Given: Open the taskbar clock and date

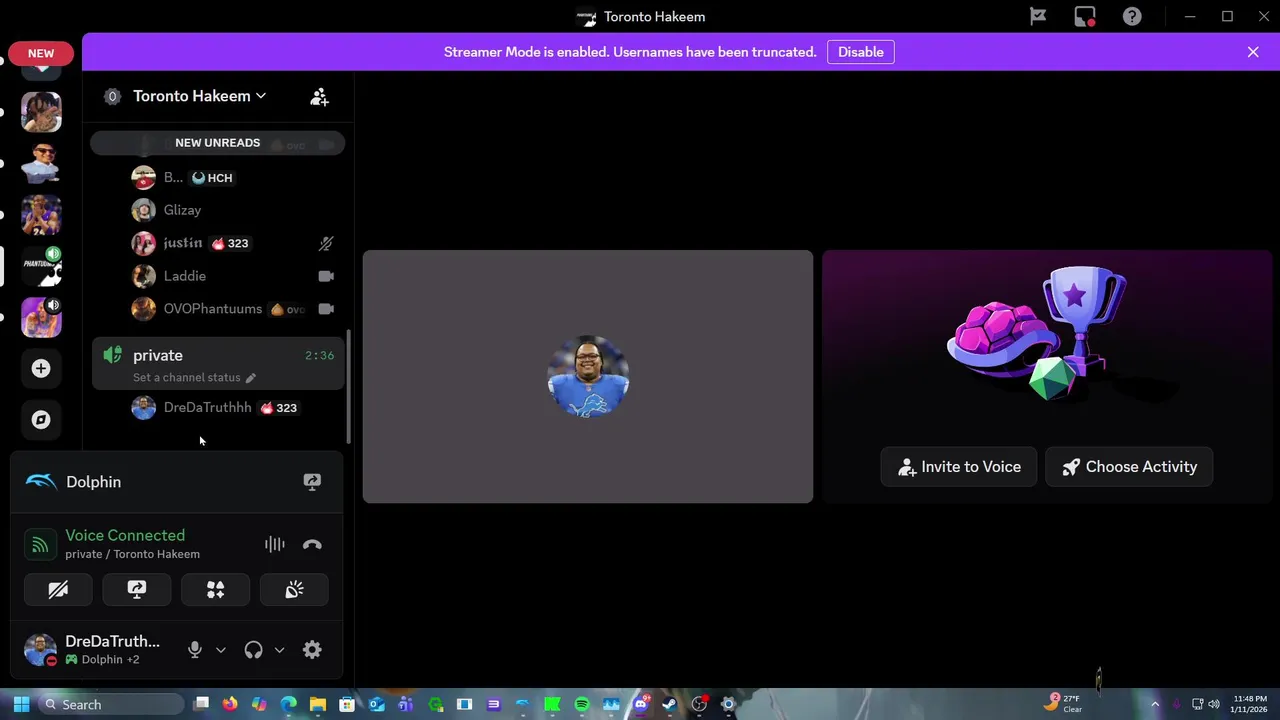Looking at the screenshot, I should pos(1250,704).
